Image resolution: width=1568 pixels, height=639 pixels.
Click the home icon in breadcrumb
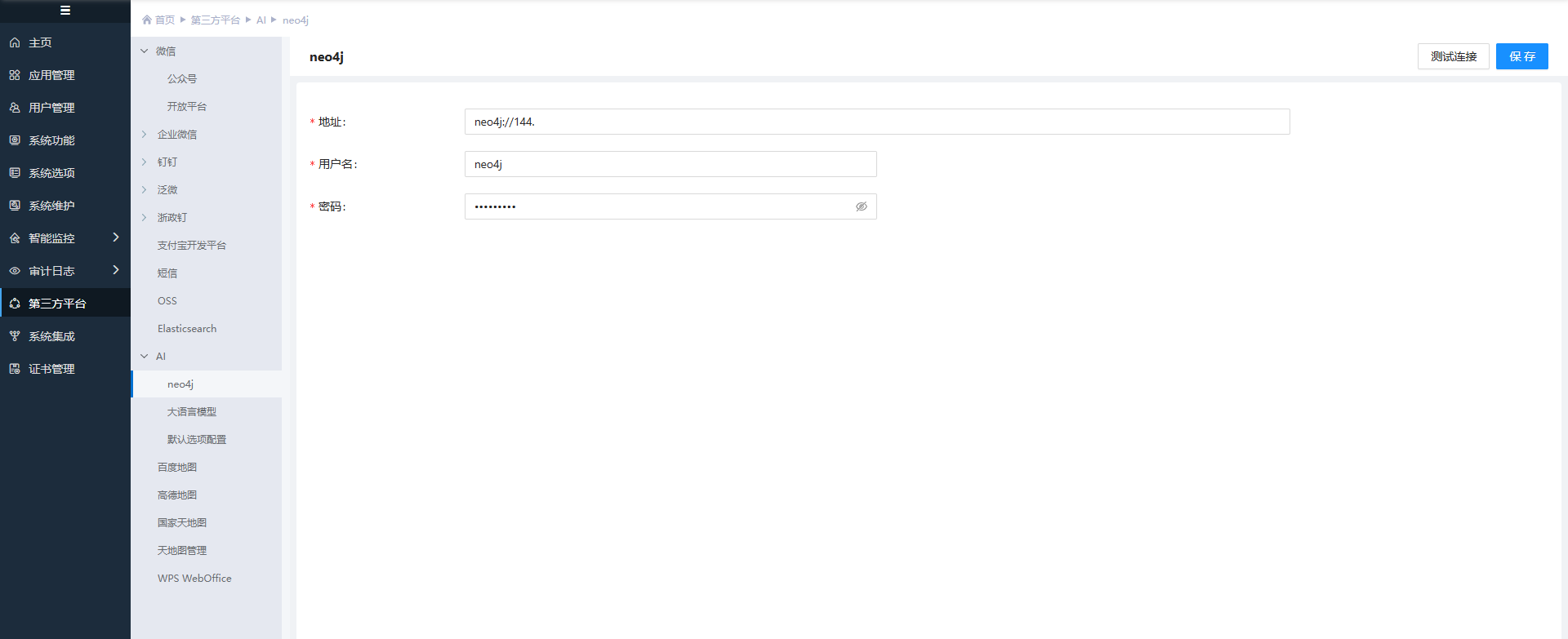pos(147,20)
